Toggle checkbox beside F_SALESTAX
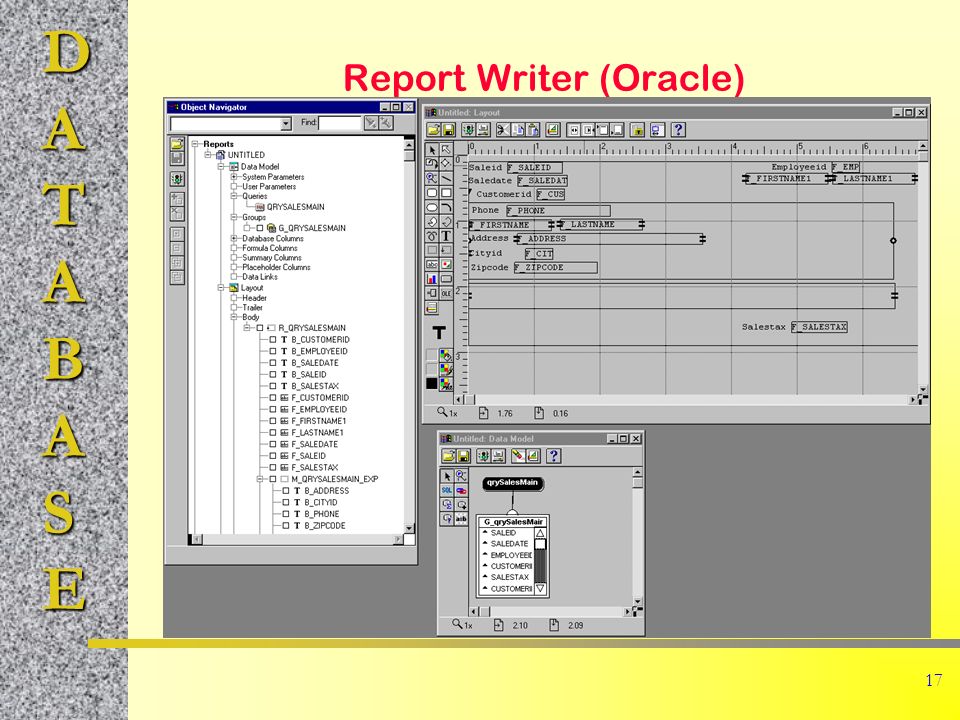Viewport: 960px width, 720px height. tap(273, 468)
